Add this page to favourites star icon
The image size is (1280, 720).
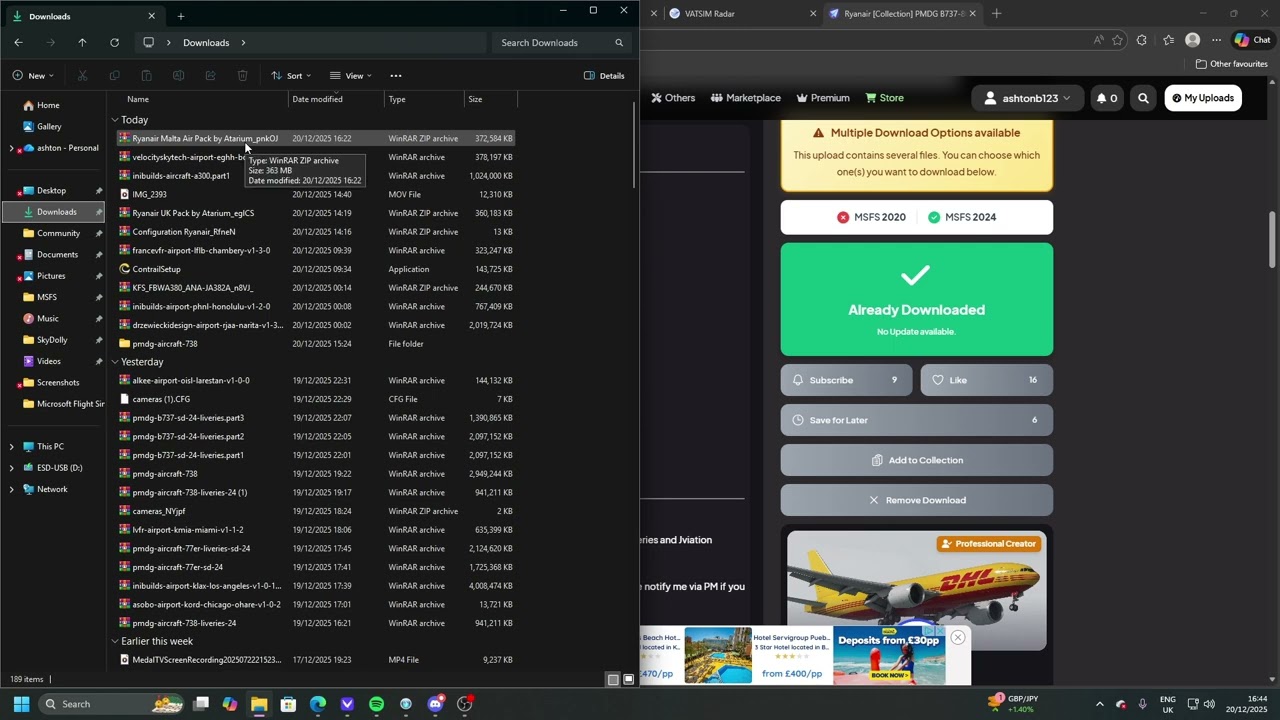pyautogui.click(x=1117, y=40)
